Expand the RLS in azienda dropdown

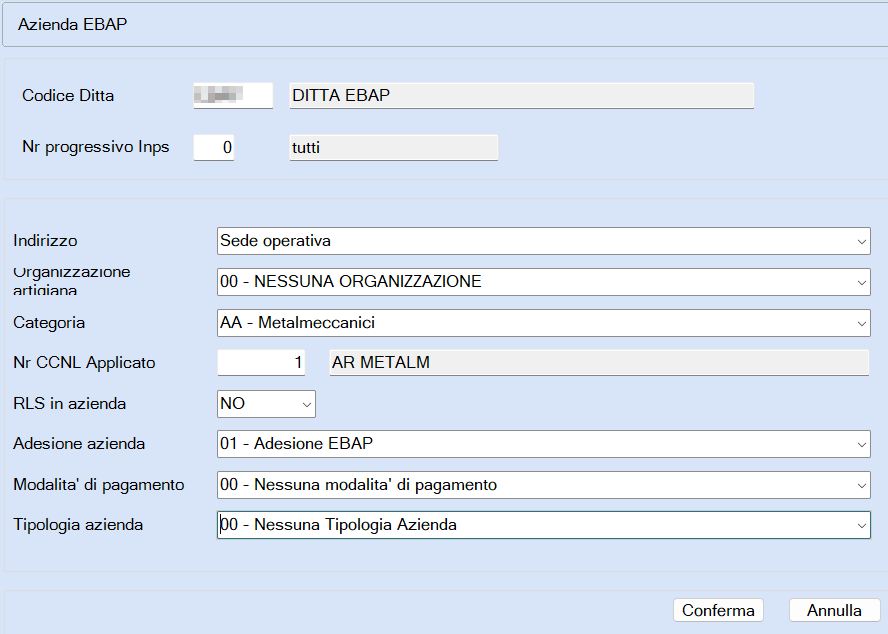point(266,404)
